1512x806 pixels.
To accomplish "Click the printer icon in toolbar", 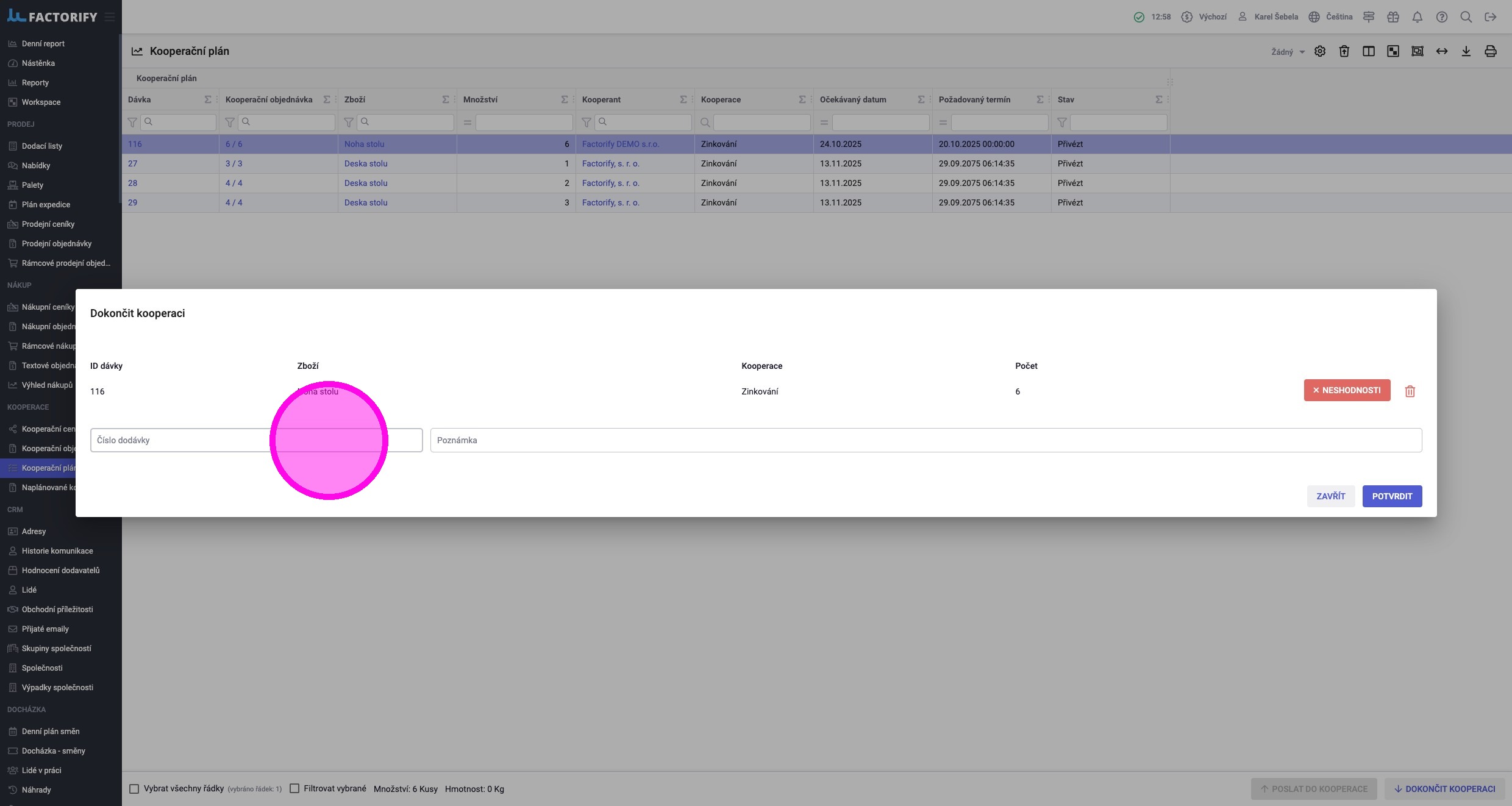I will 1491,51.
